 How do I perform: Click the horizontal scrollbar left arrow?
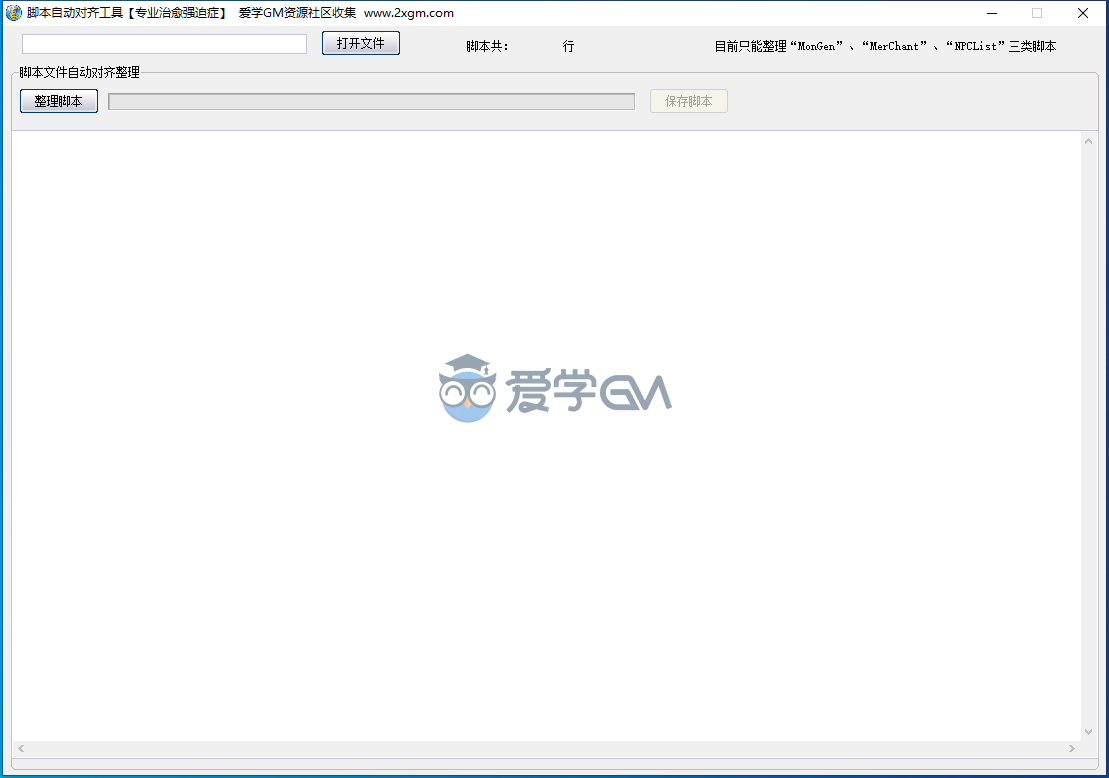[21, 748]
